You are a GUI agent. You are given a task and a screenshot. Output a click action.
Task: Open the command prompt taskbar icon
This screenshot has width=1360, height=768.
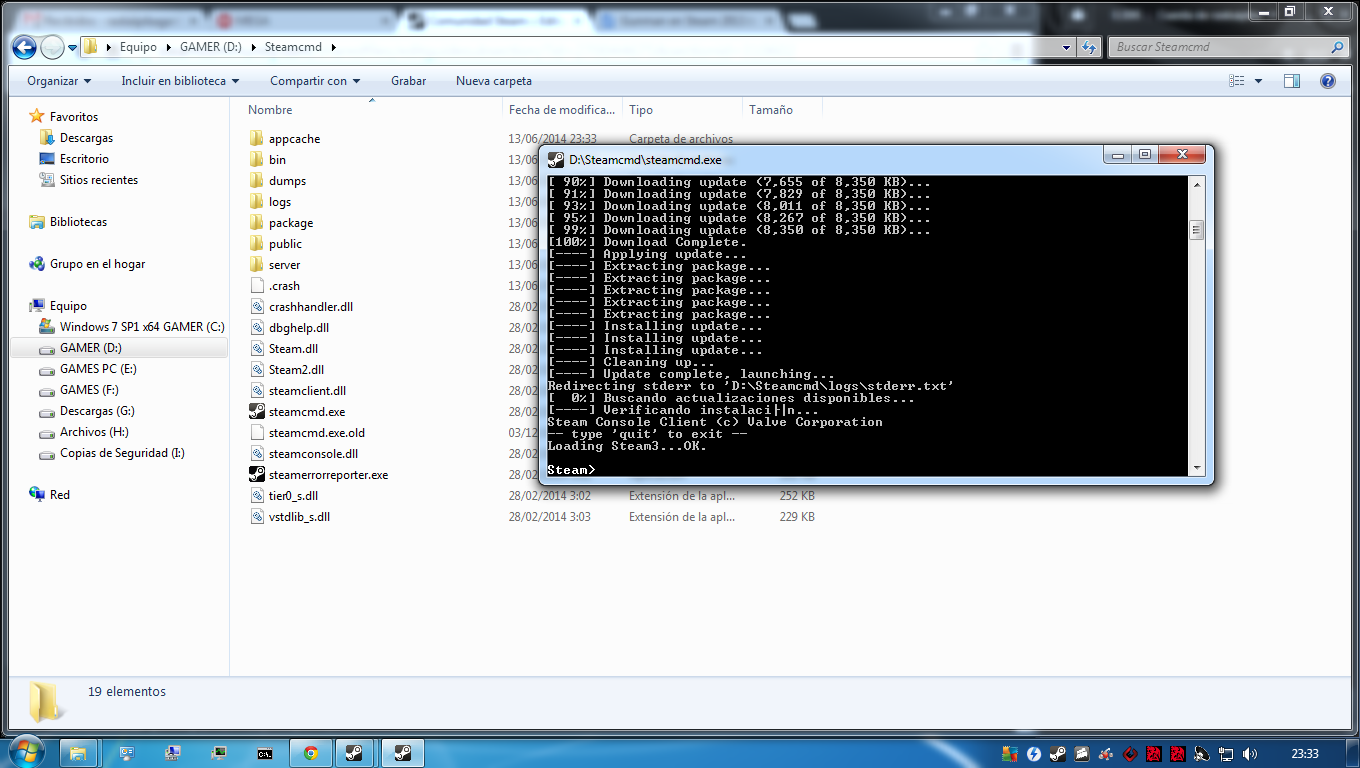click(265, 753)
